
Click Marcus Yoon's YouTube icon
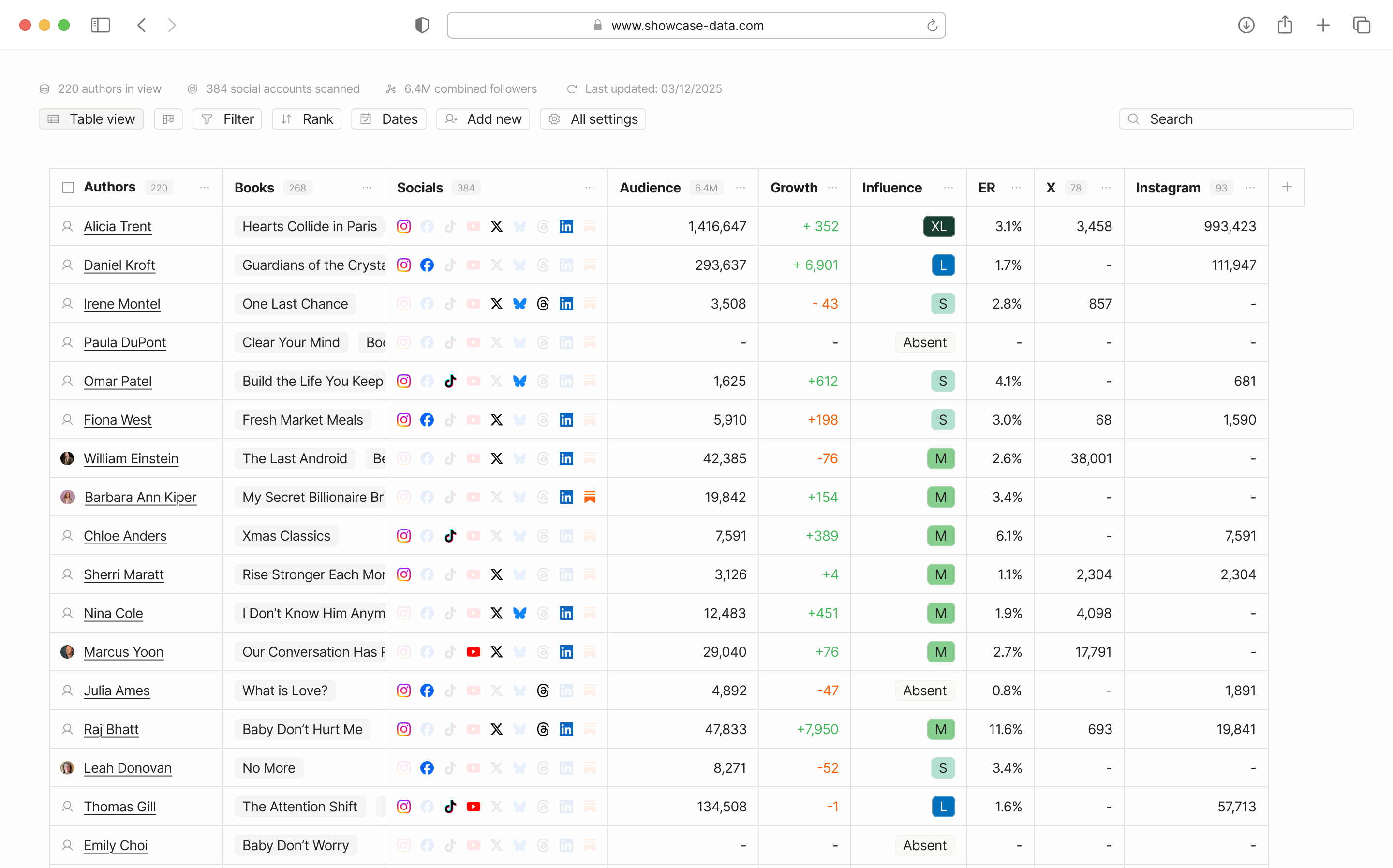473,651
